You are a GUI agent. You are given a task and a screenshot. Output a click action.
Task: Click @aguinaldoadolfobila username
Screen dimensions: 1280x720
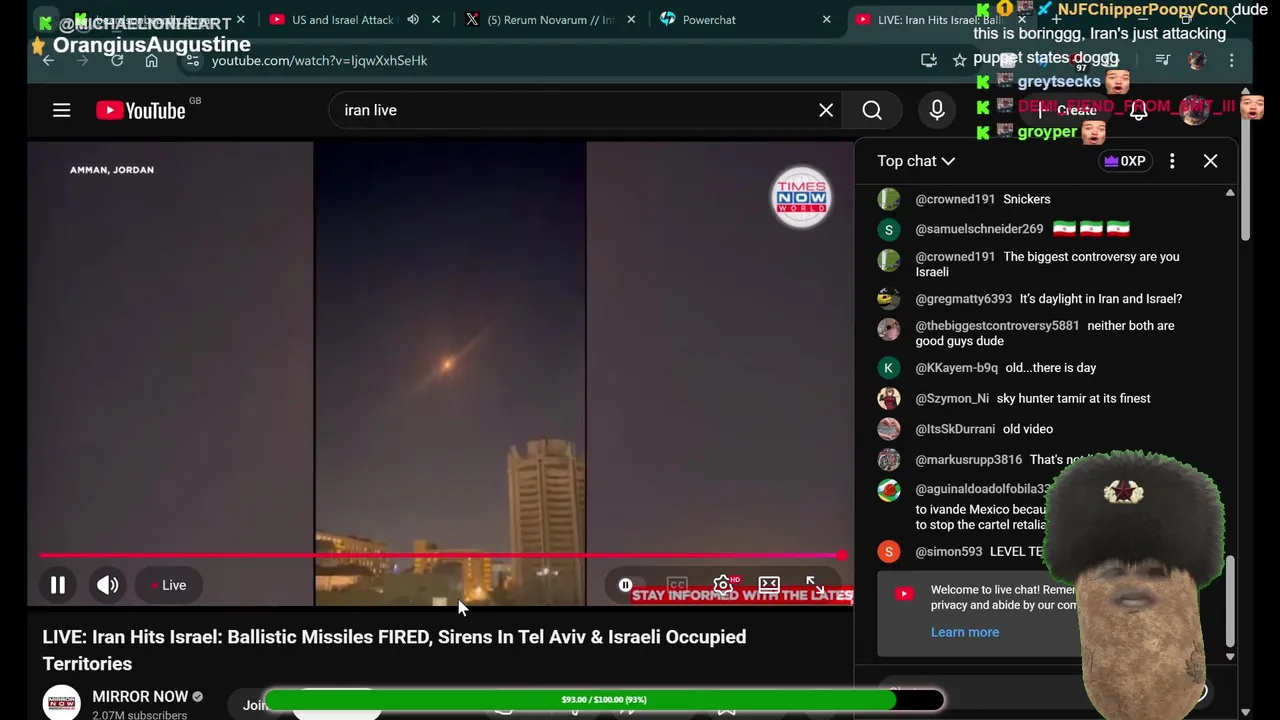pos(982,490)
